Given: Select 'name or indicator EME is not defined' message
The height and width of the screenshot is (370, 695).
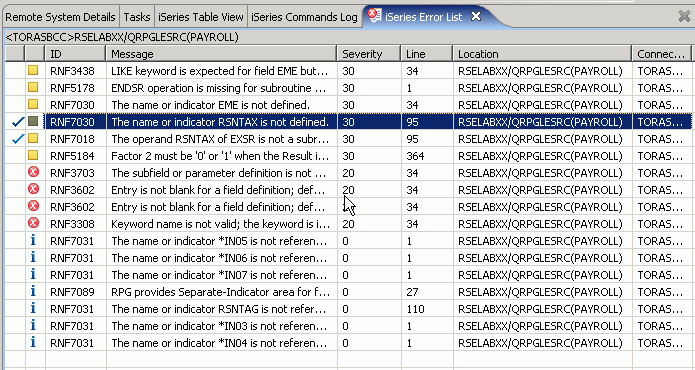Looking at the screenshot, I should coord(210,105).
